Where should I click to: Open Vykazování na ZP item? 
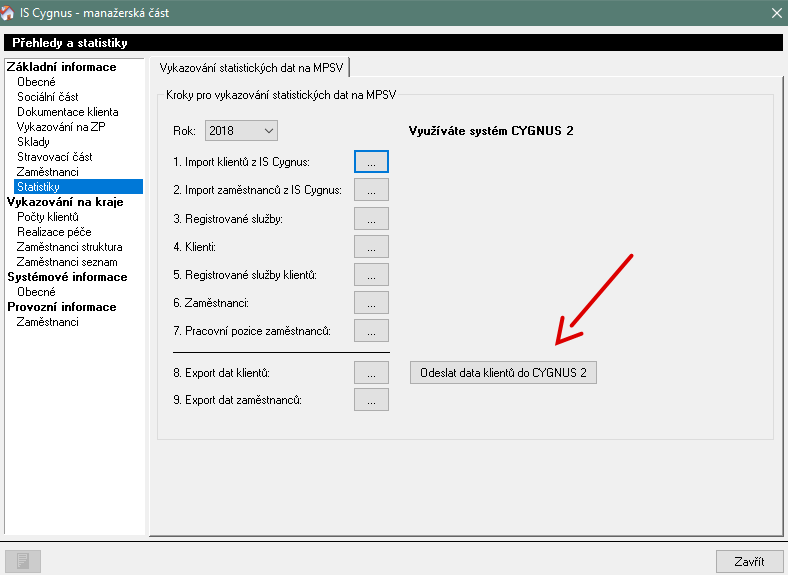pos(61,127)
